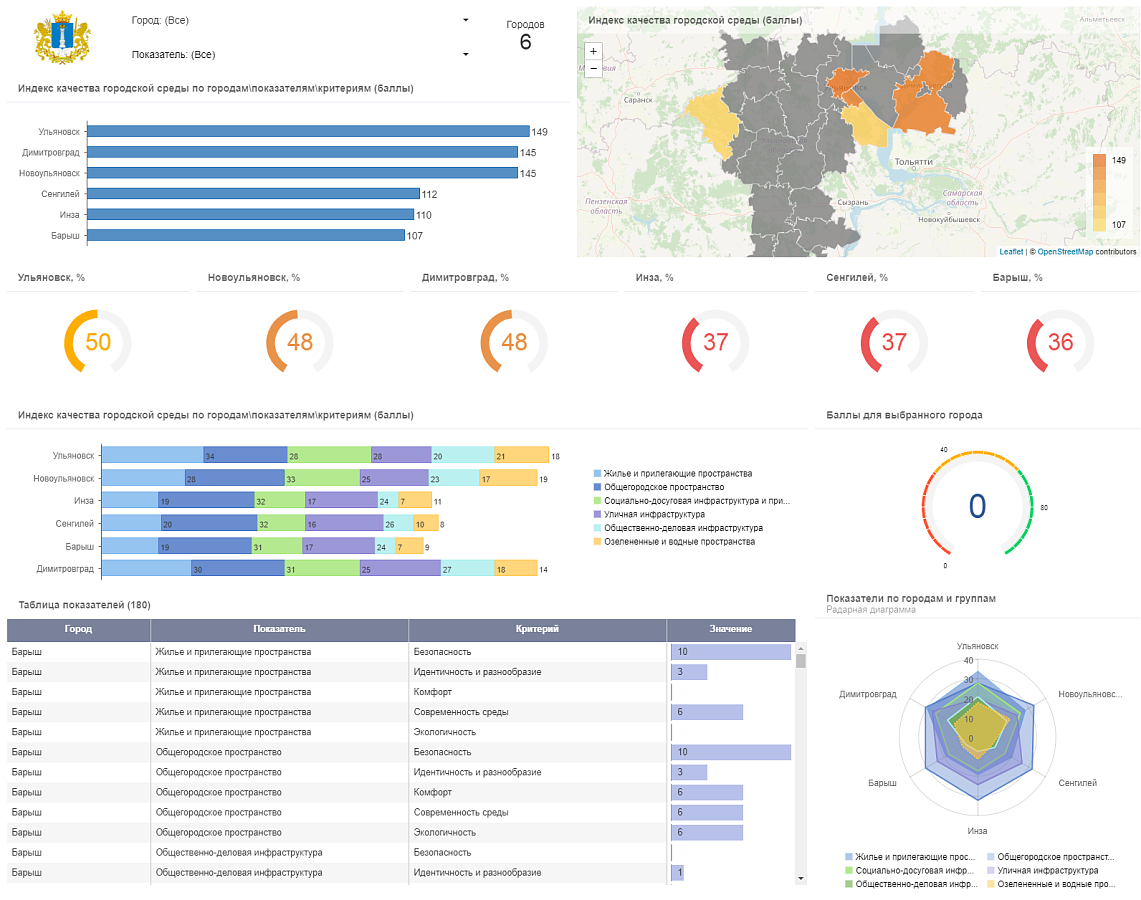Select the Барыш bar with value 107
The image size is (1141, 900).
[246, 236]
